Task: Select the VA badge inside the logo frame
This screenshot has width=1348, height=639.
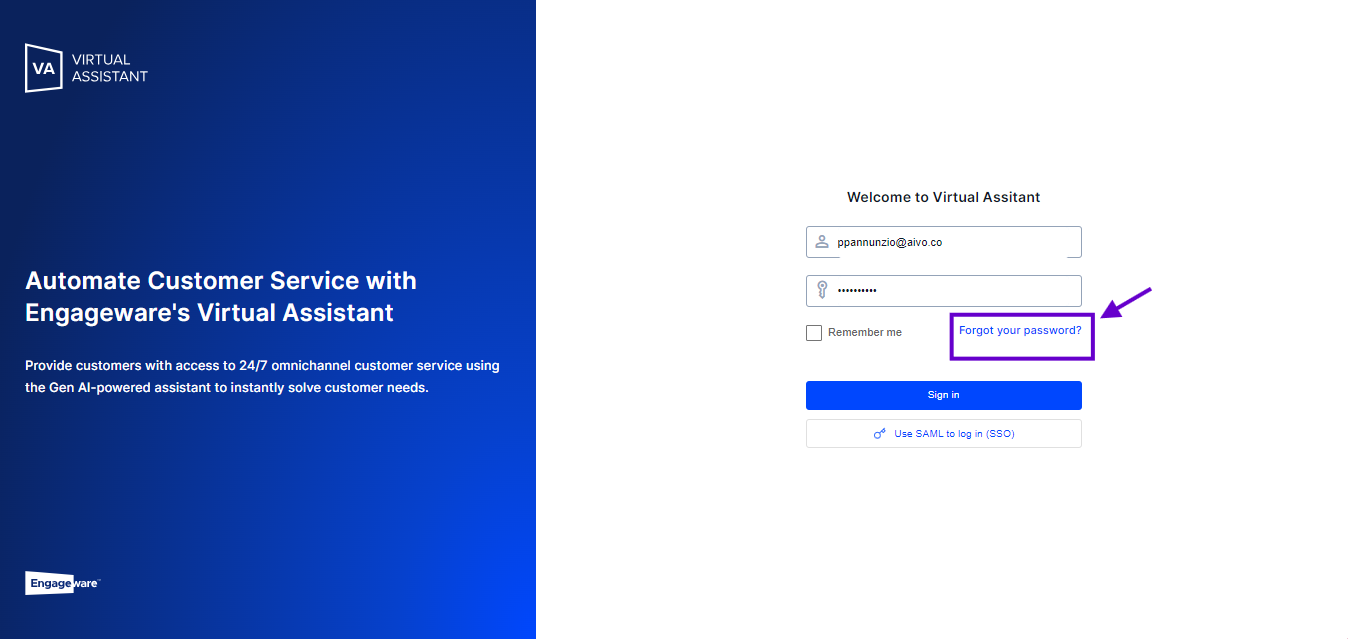Action: (x=43, y=67)
